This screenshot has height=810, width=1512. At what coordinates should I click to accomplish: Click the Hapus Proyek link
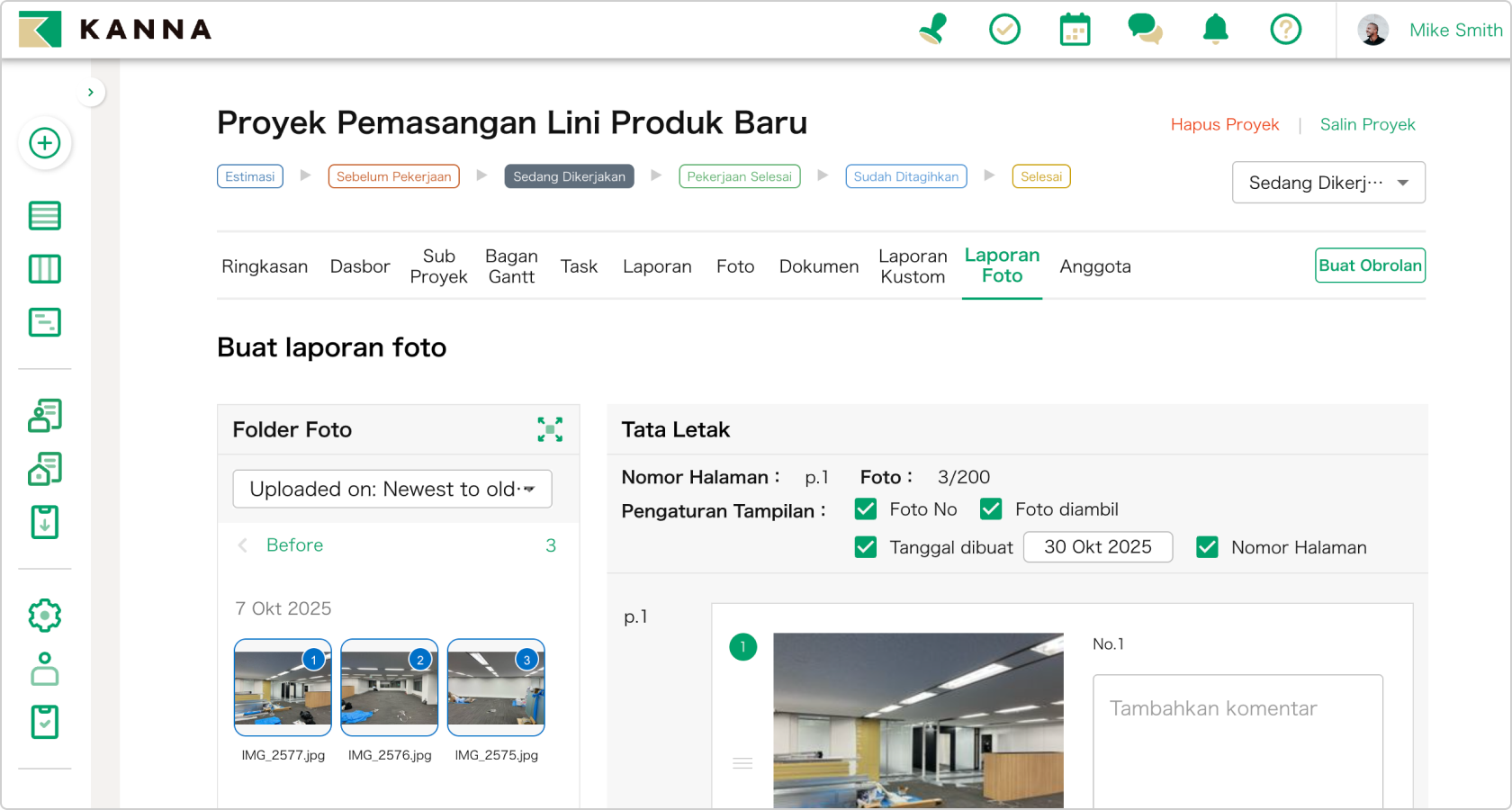[1225, 124]
